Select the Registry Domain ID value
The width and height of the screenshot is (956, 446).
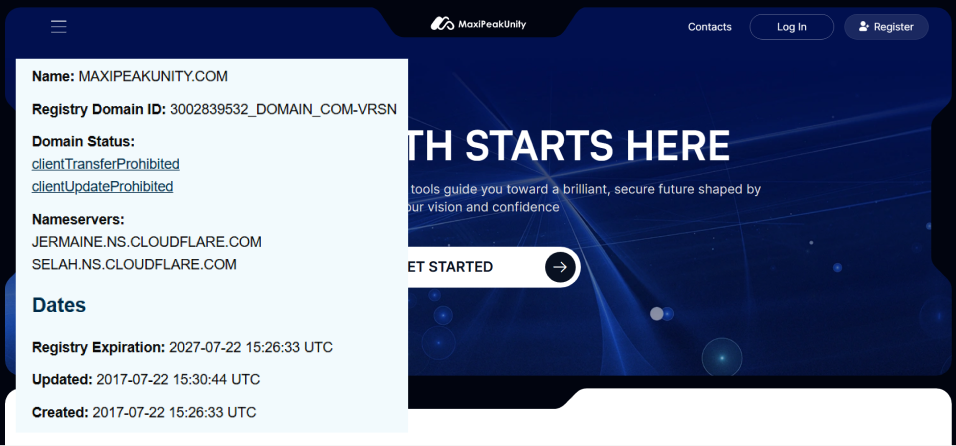[x=283, y=109]
